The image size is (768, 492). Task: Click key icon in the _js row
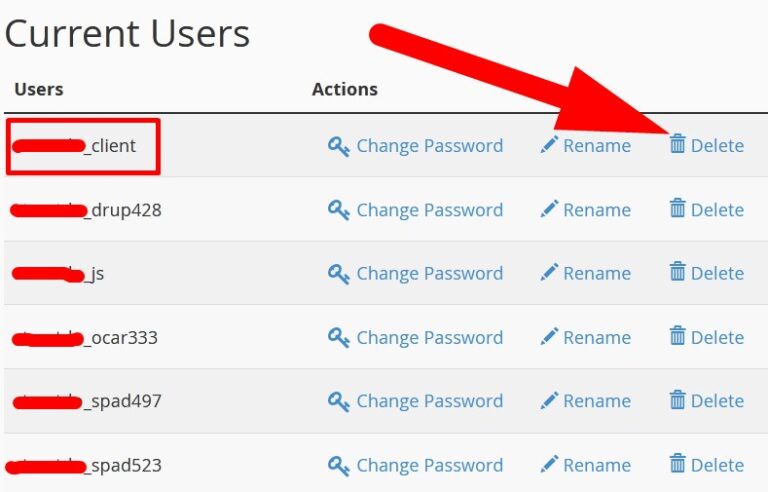(339, 274)
